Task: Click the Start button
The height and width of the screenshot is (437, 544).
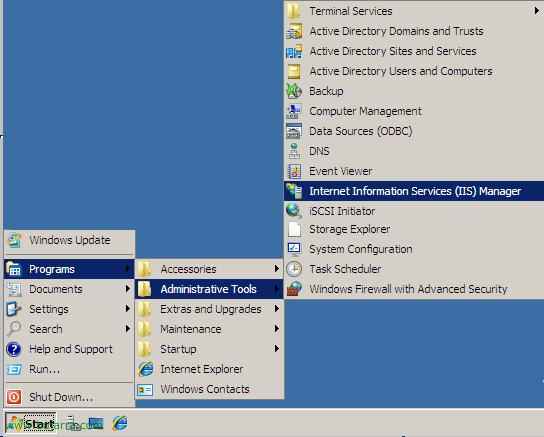Action: coord(31,423)
